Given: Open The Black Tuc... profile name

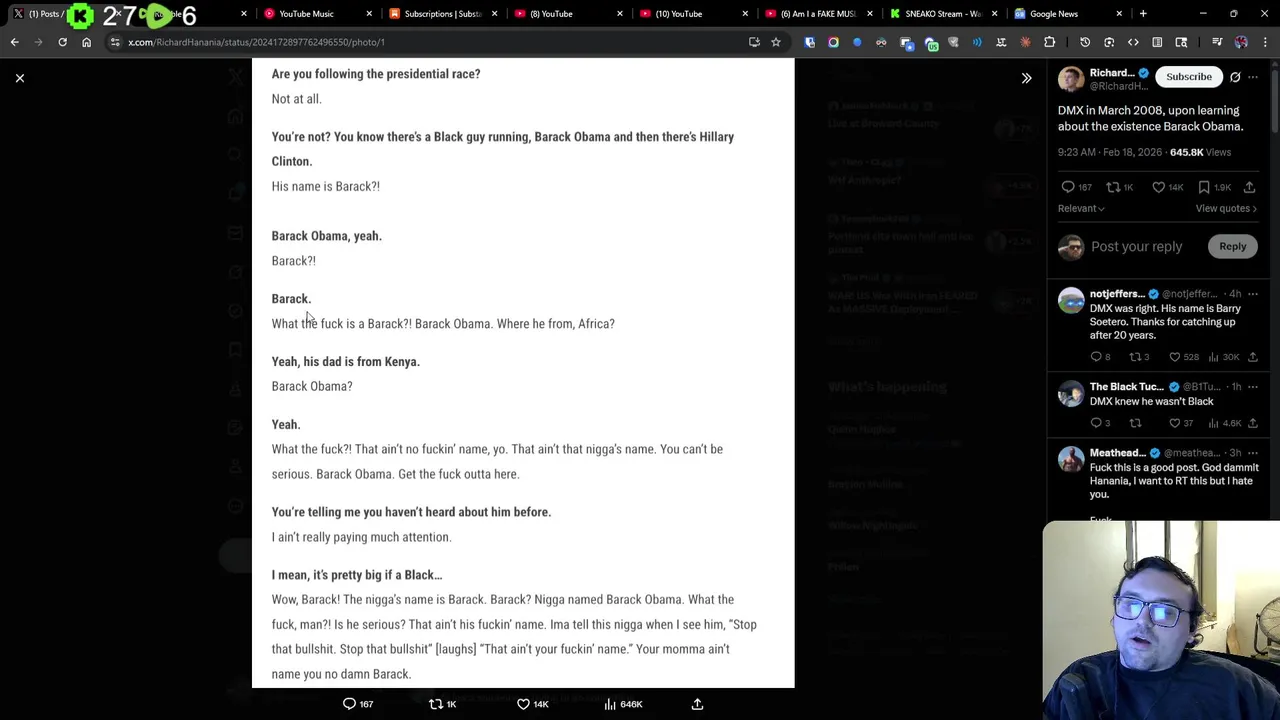Looking at the screenshot, I should pos(1126,387).
